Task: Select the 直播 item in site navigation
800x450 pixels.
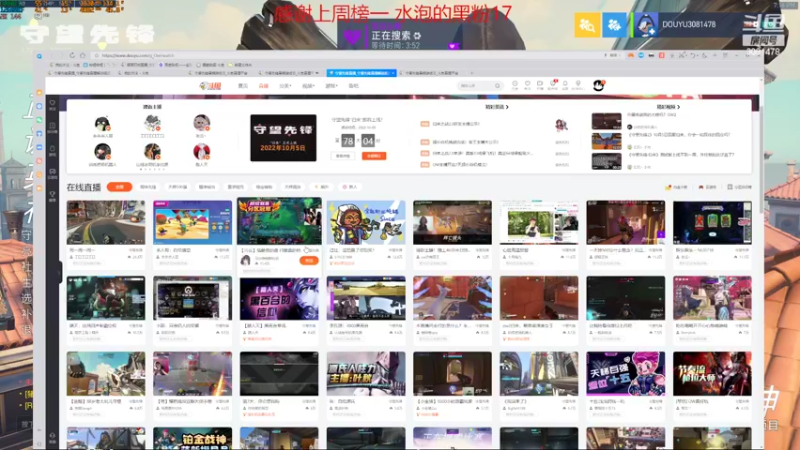Action: [x=263, y=86]
